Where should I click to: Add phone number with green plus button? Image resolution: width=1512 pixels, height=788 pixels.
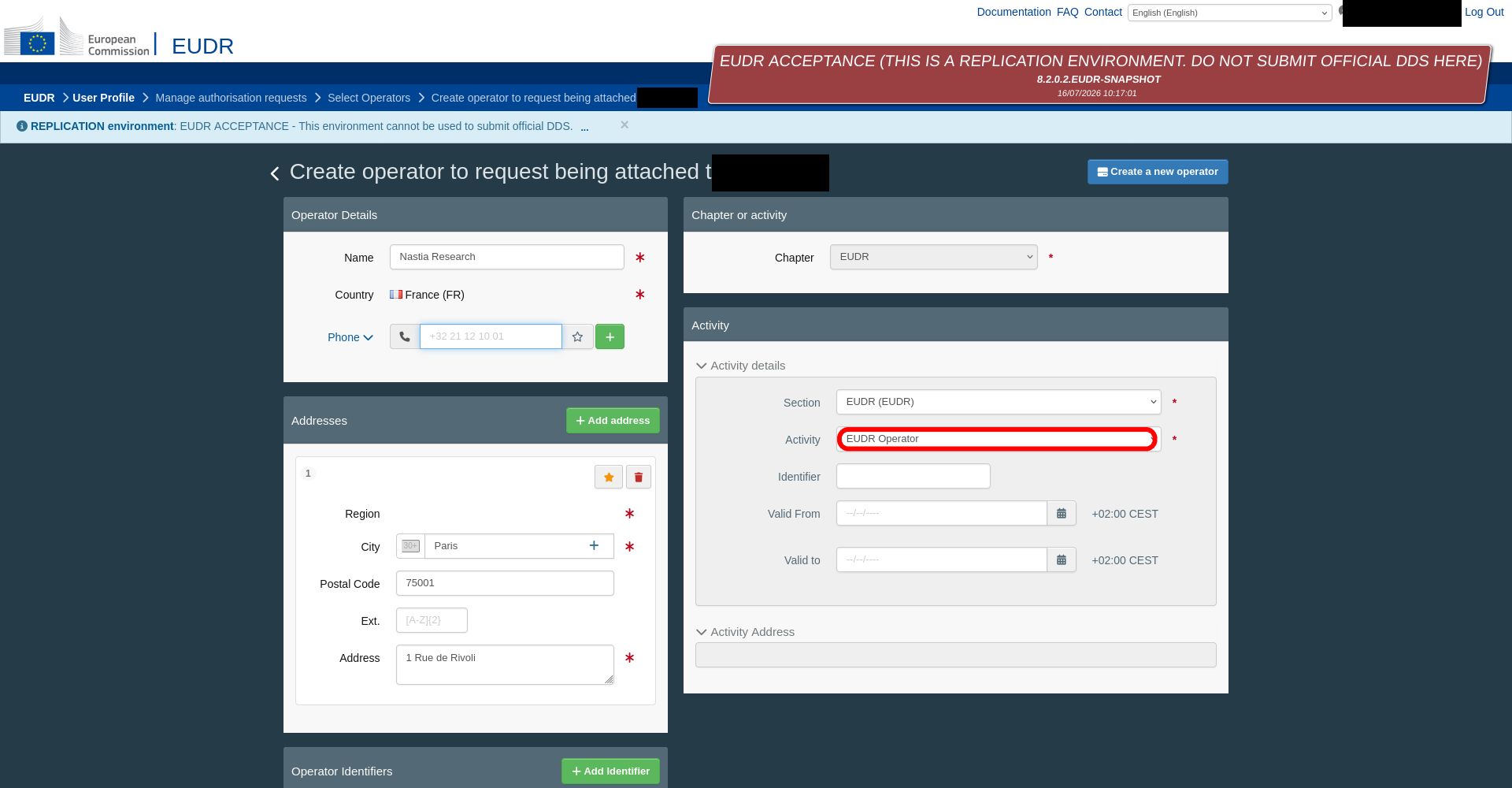(x=610, y=336)
